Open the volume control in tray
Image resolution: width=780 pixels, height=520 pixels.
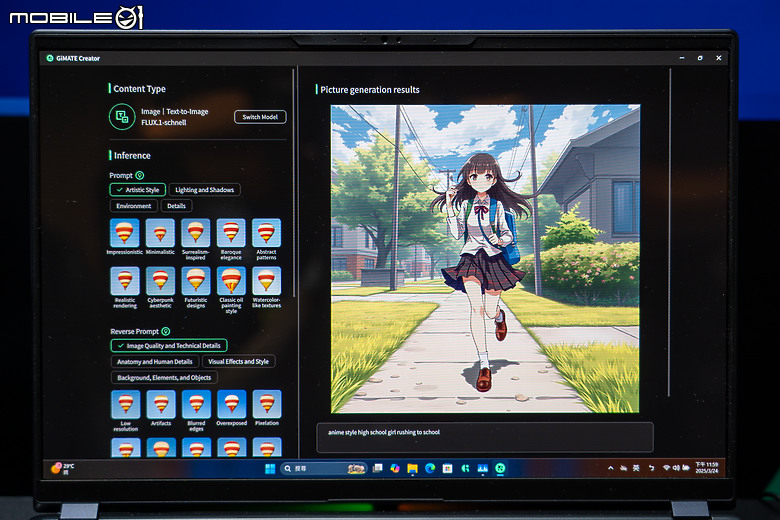coord(676,468)
